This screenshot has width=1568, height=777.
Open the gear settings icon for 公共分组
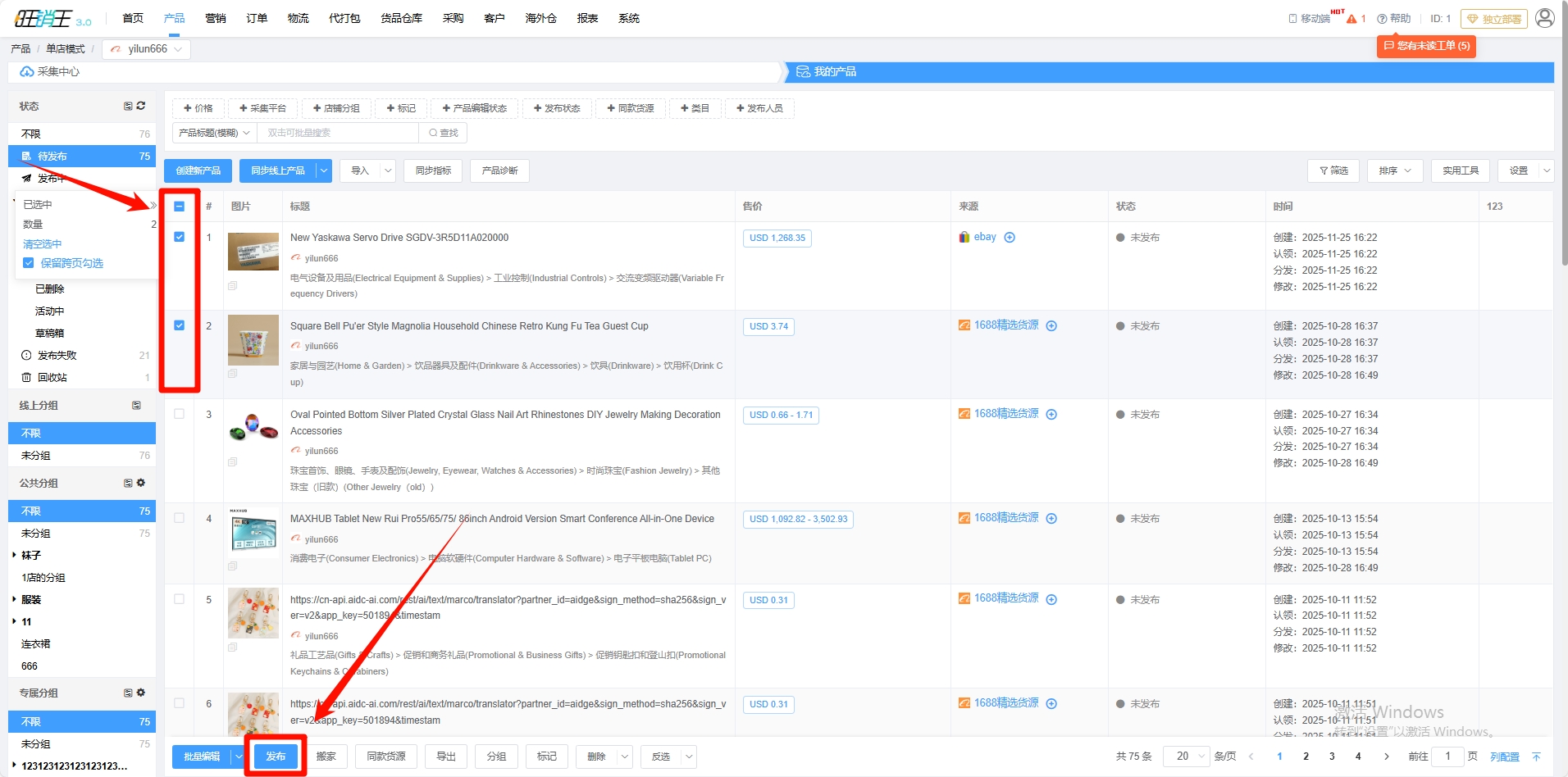tap(141, 483)
